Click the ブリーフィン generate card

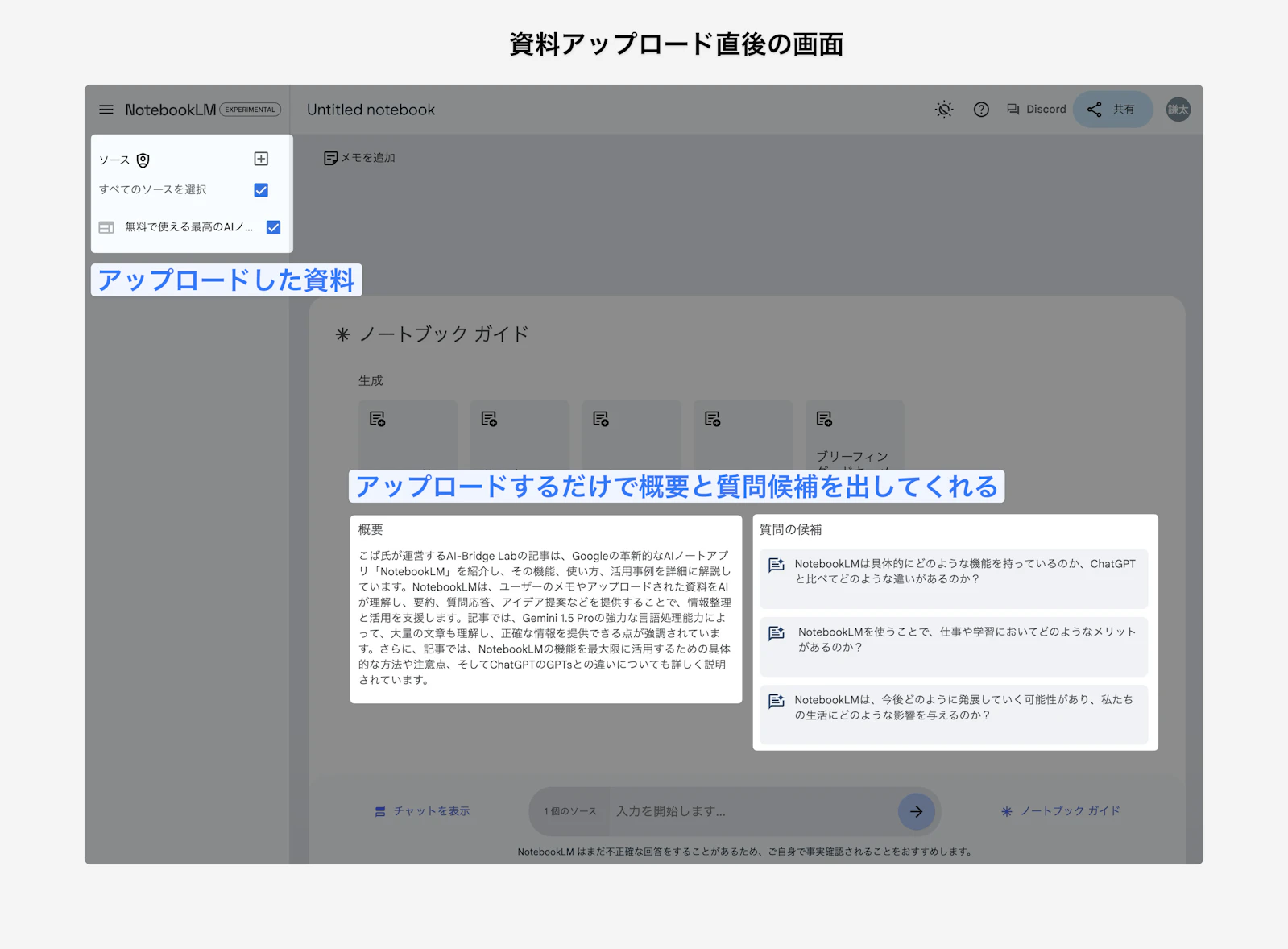855,435
